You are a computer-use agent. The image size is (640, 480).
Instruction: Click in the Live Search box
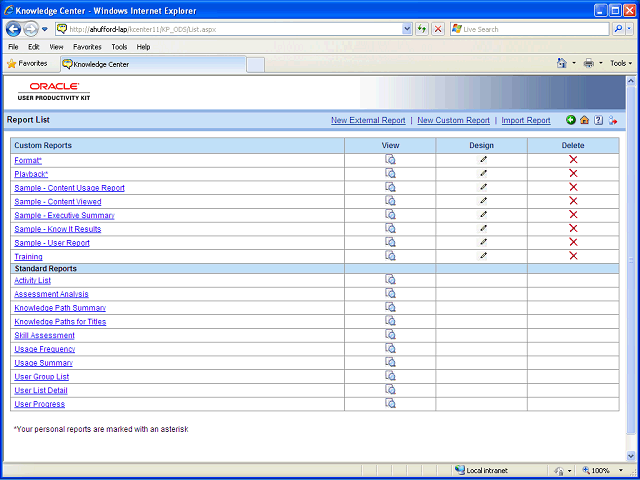[x=530, y=29]
